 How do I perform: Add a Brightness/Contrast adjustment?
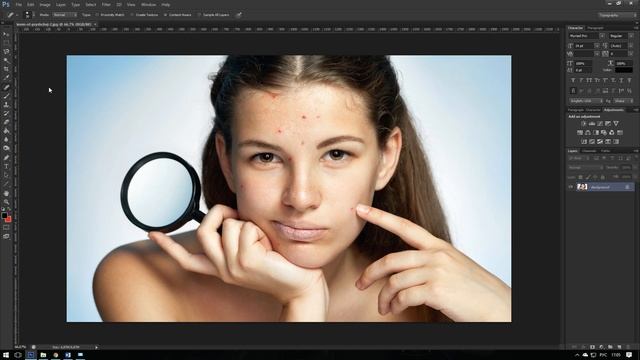tap(584, 123)
